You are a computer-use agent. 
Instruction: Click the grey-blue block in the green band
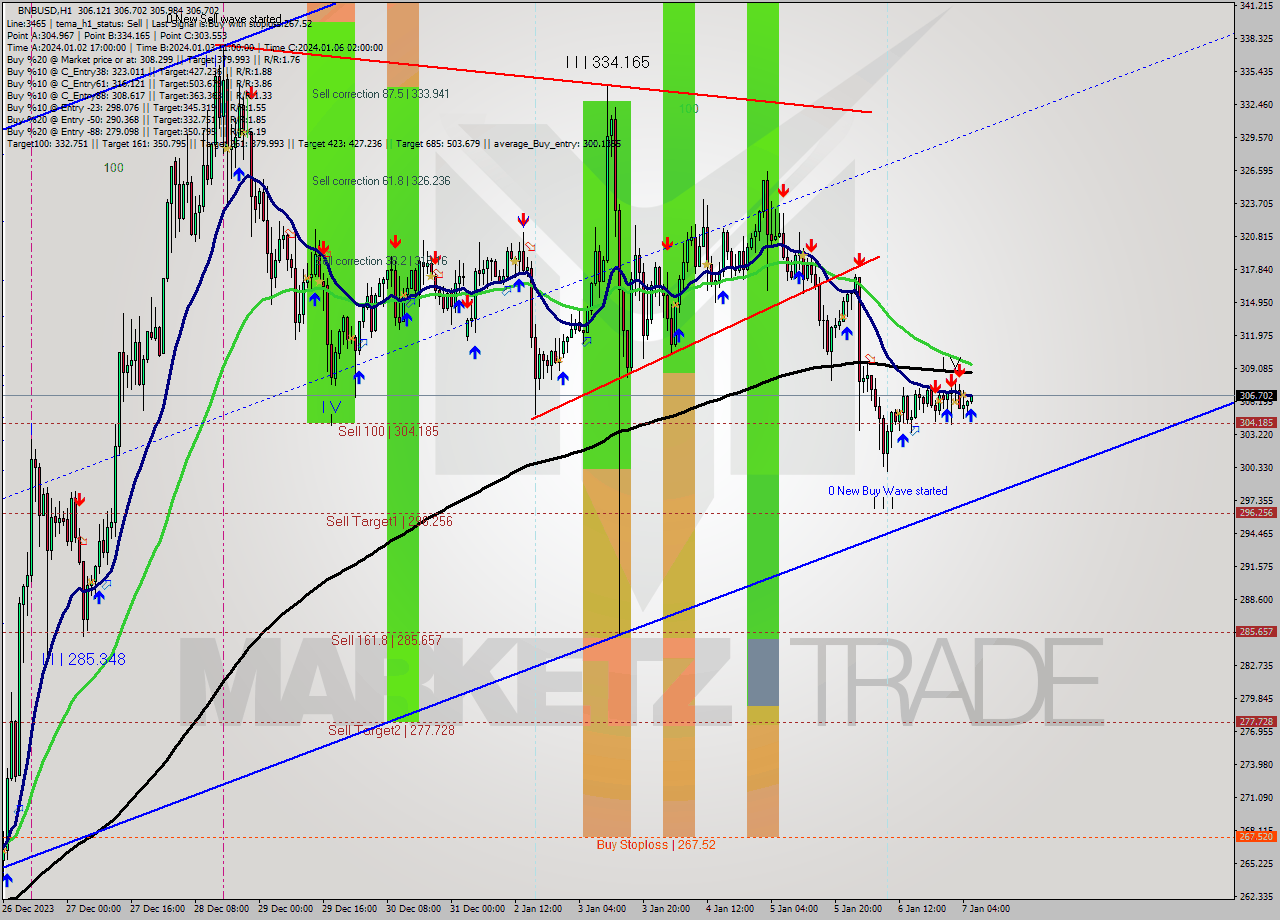point(763,672)
